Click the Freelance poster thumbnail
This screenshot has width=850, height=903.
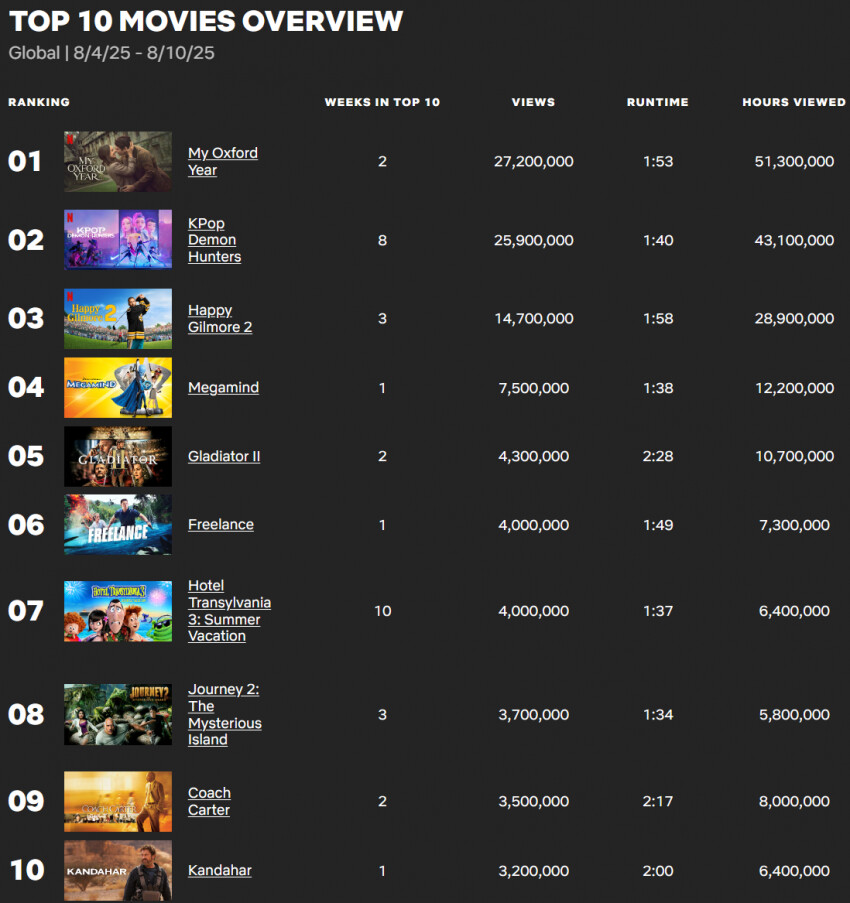(118, 525)
